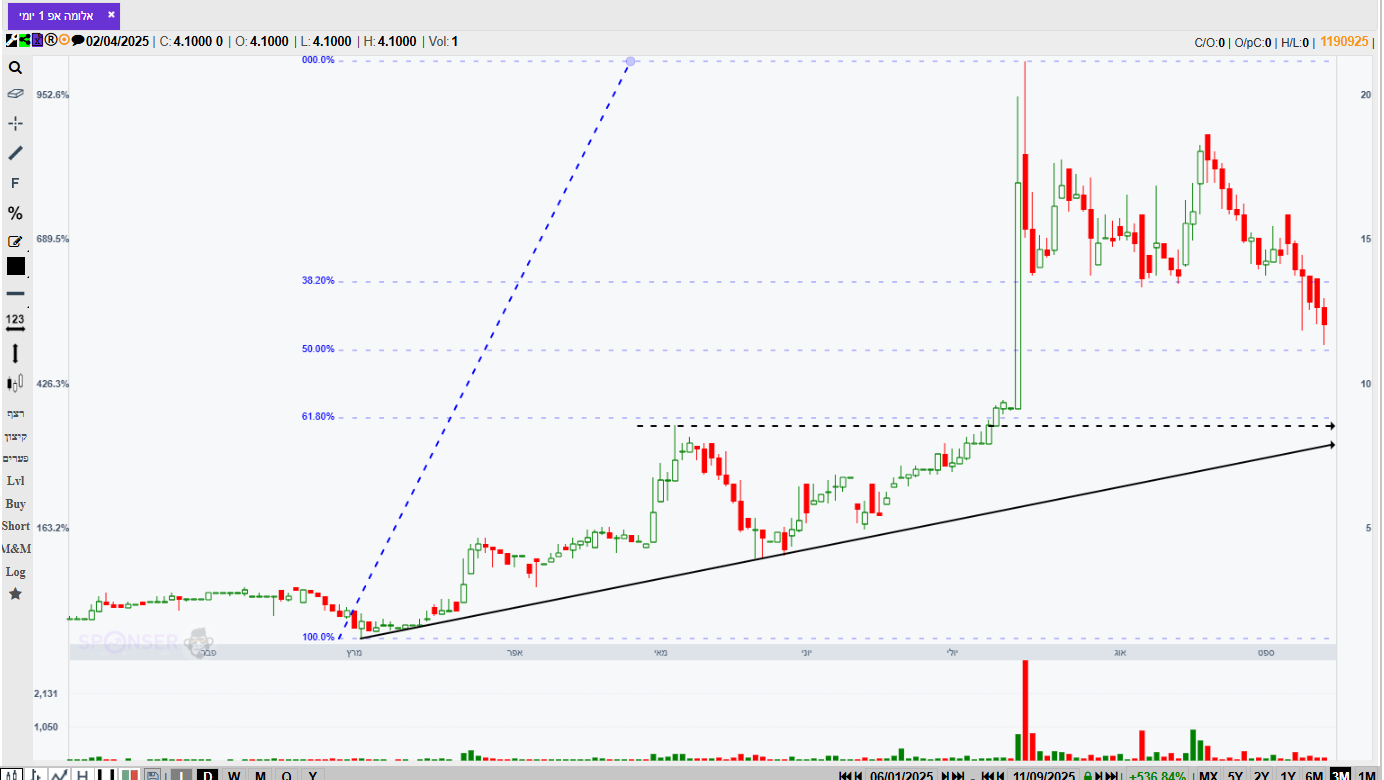This screenshot has width=1384, height=780.
Task: Click the orange 1190925 number in the header
Action: coord(1344,41)
